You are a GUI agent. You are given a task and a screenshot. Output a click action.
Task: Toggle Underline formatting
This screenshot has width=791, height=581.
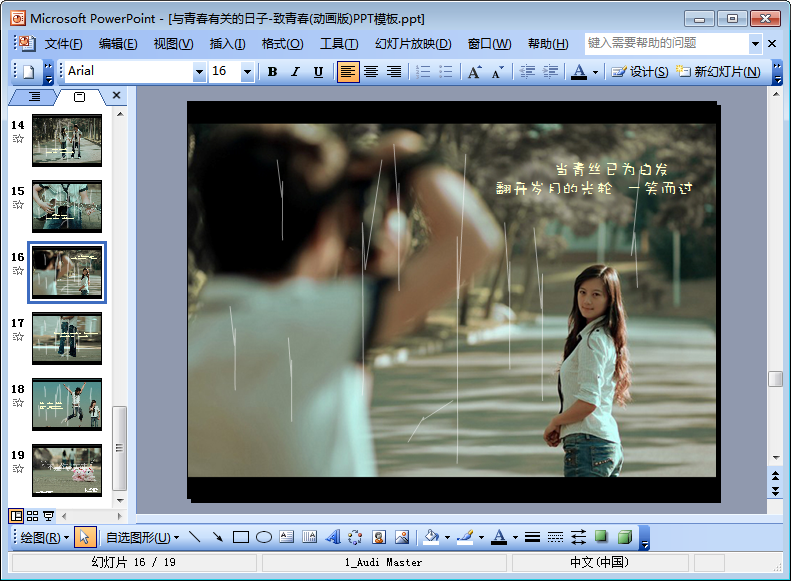coord(318,72)
